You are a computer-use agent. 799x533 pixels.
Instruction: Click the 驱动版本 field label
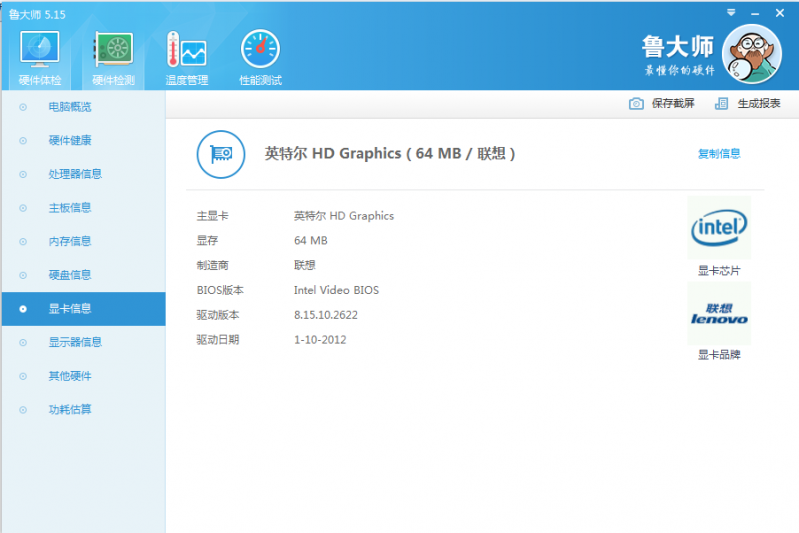[218, 315]
